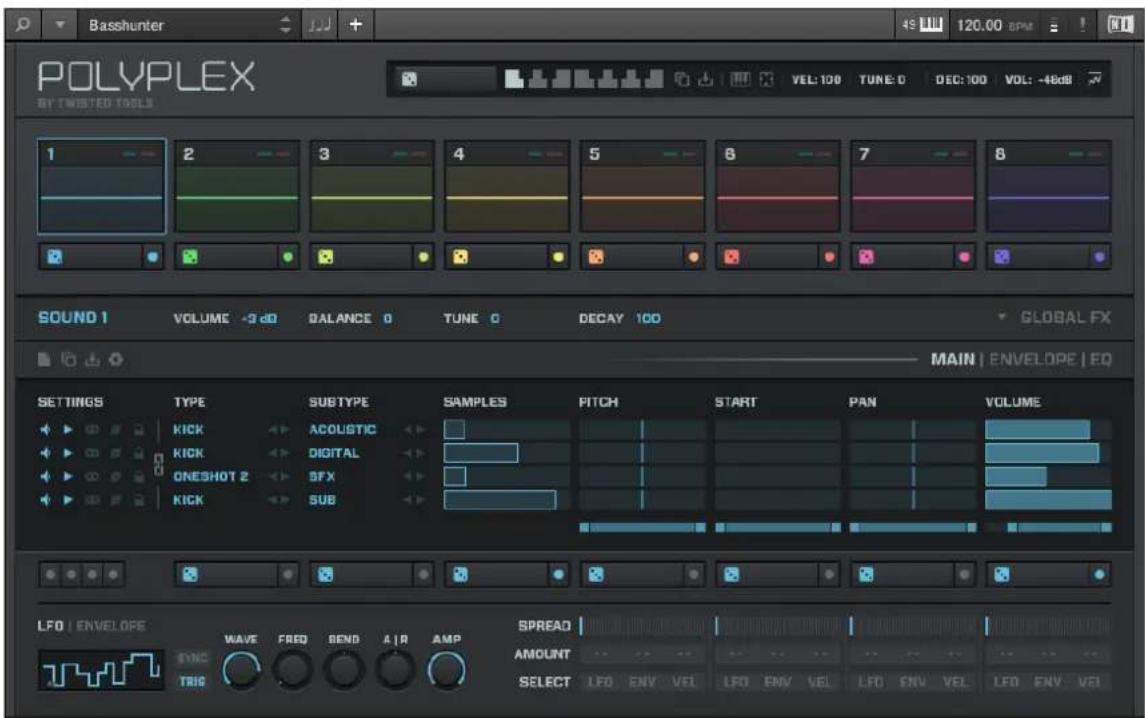Image resolution: width=1145 pixels, height=718 pixels.
Task: Click the 120.00 BPM tempo field
Action: 995,26
